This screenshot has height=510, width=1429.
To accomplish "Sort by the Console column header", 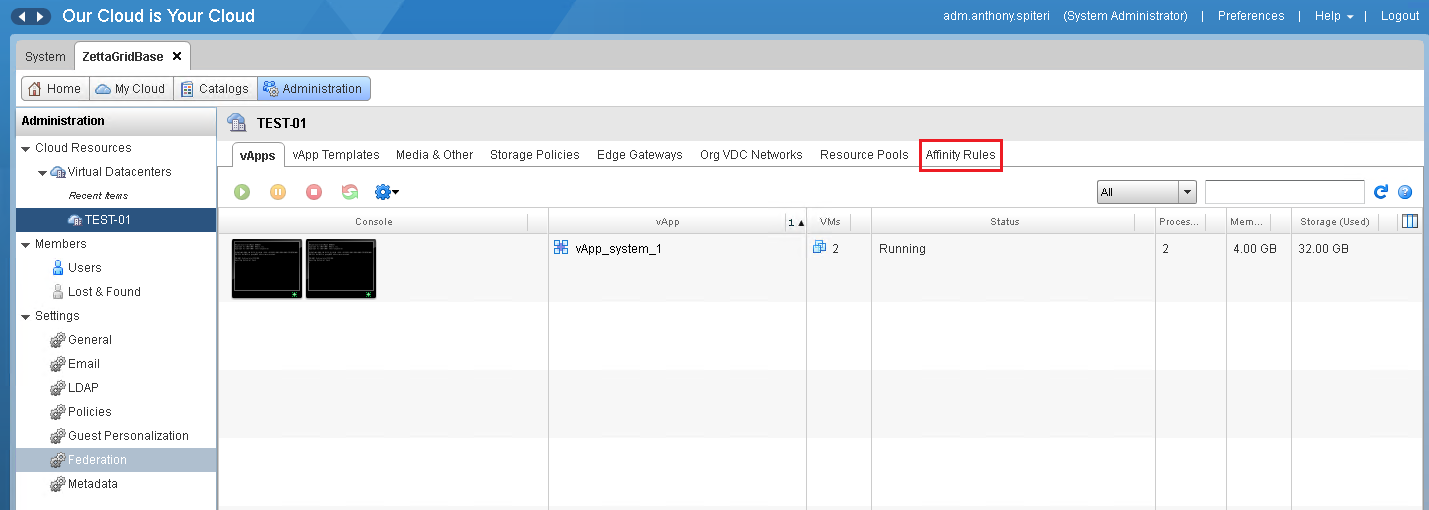I will click(373, 222).
